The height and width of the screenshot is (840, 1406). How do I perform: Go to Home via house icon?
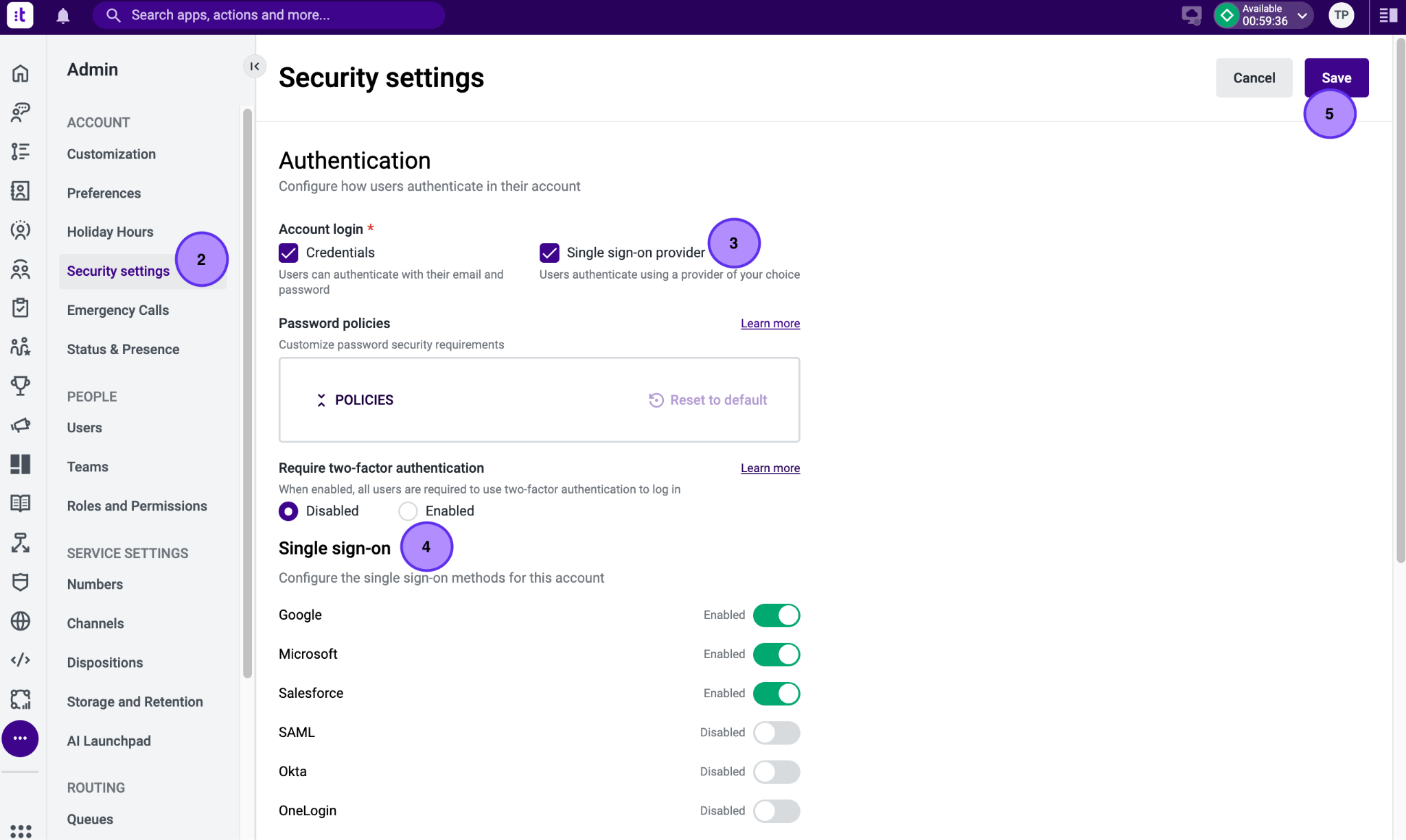[x=21, y=73]
